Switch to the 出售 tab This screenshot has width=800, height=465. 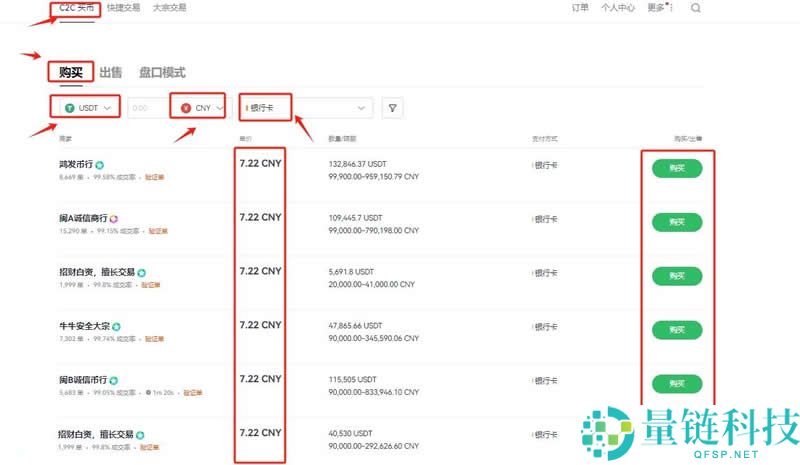(x=111, y=72)
